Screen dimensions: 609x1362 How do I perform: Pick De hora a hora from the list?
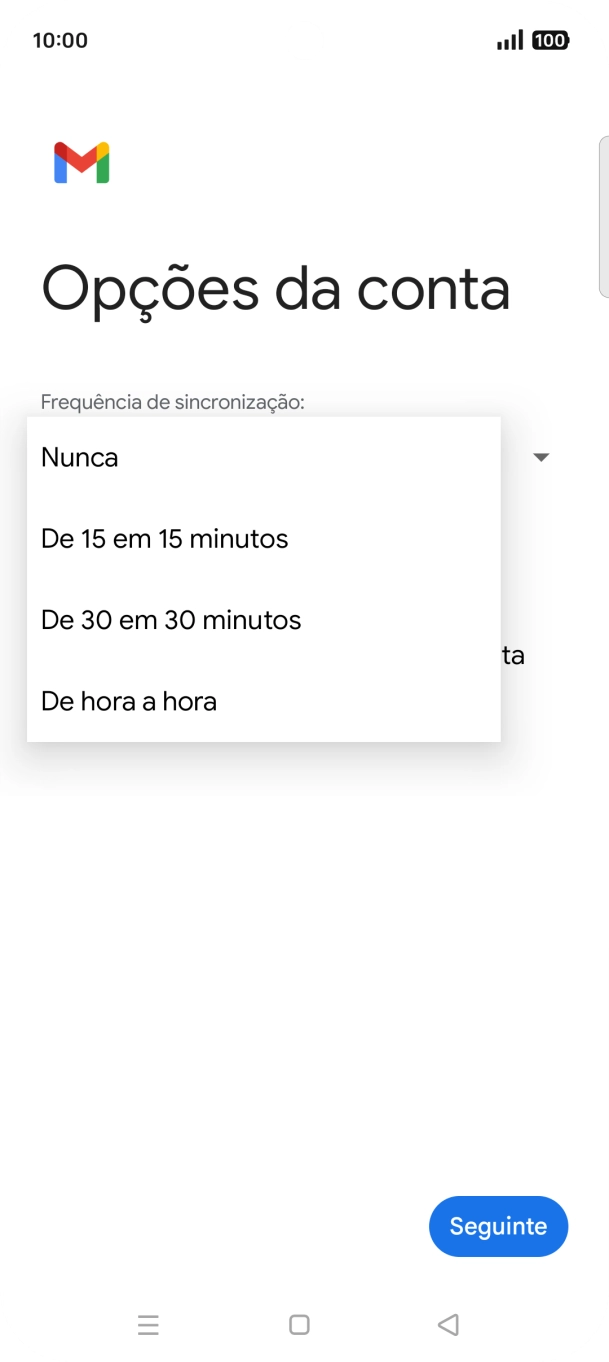click(128, 701)
